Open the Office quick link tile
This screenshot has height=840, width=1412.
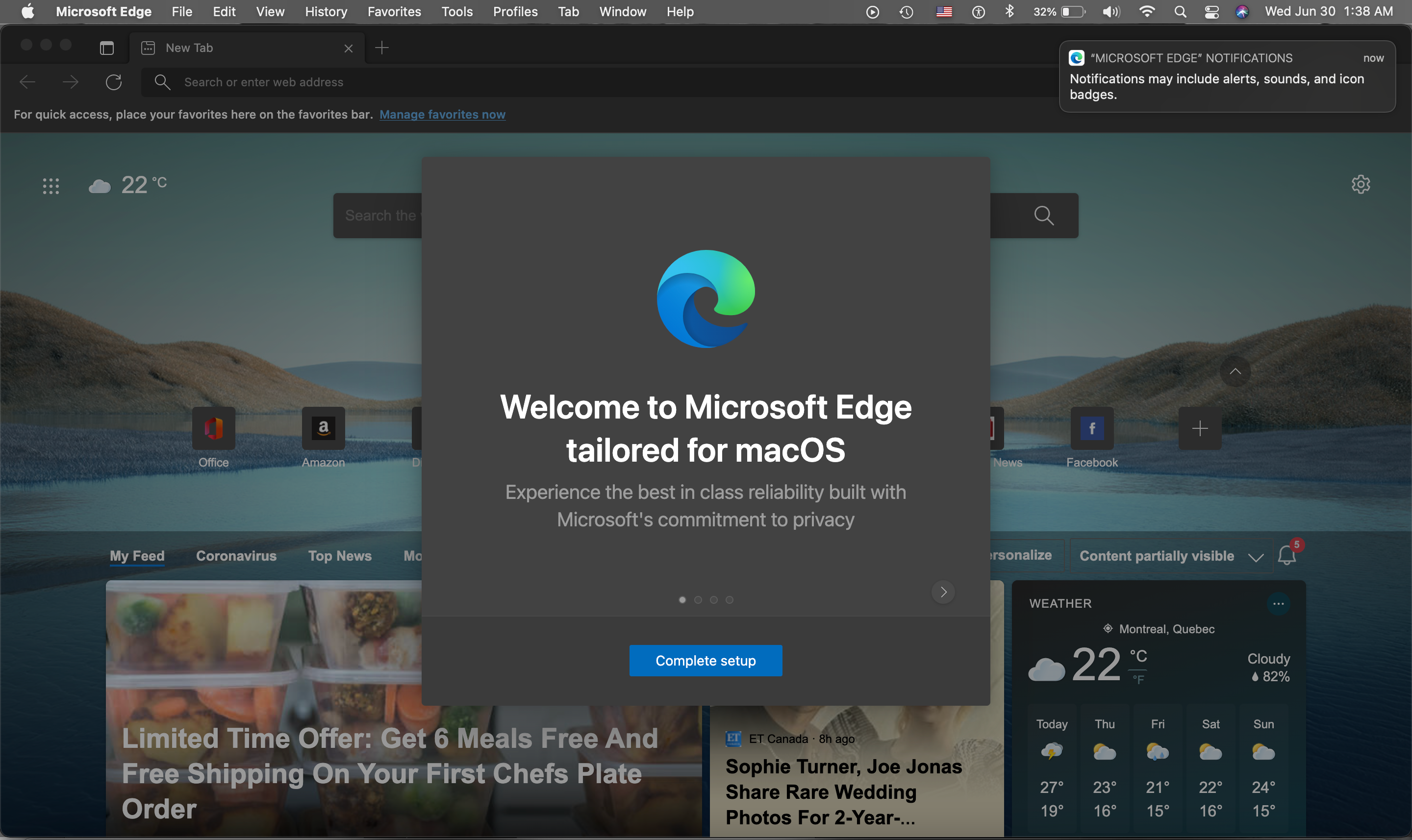213,428
